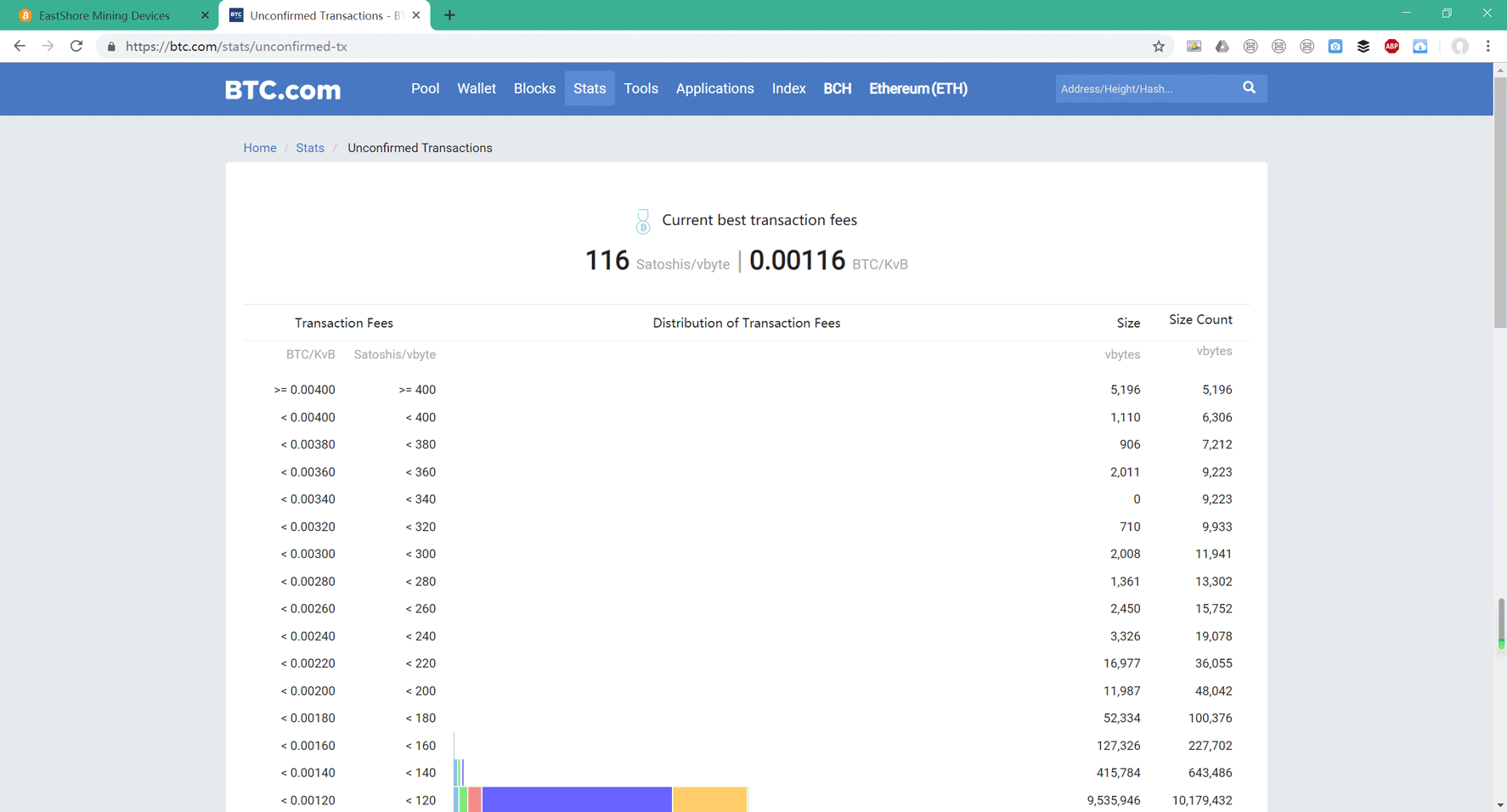
Task: View site security lock info
Action: click(x=111, y=47)
